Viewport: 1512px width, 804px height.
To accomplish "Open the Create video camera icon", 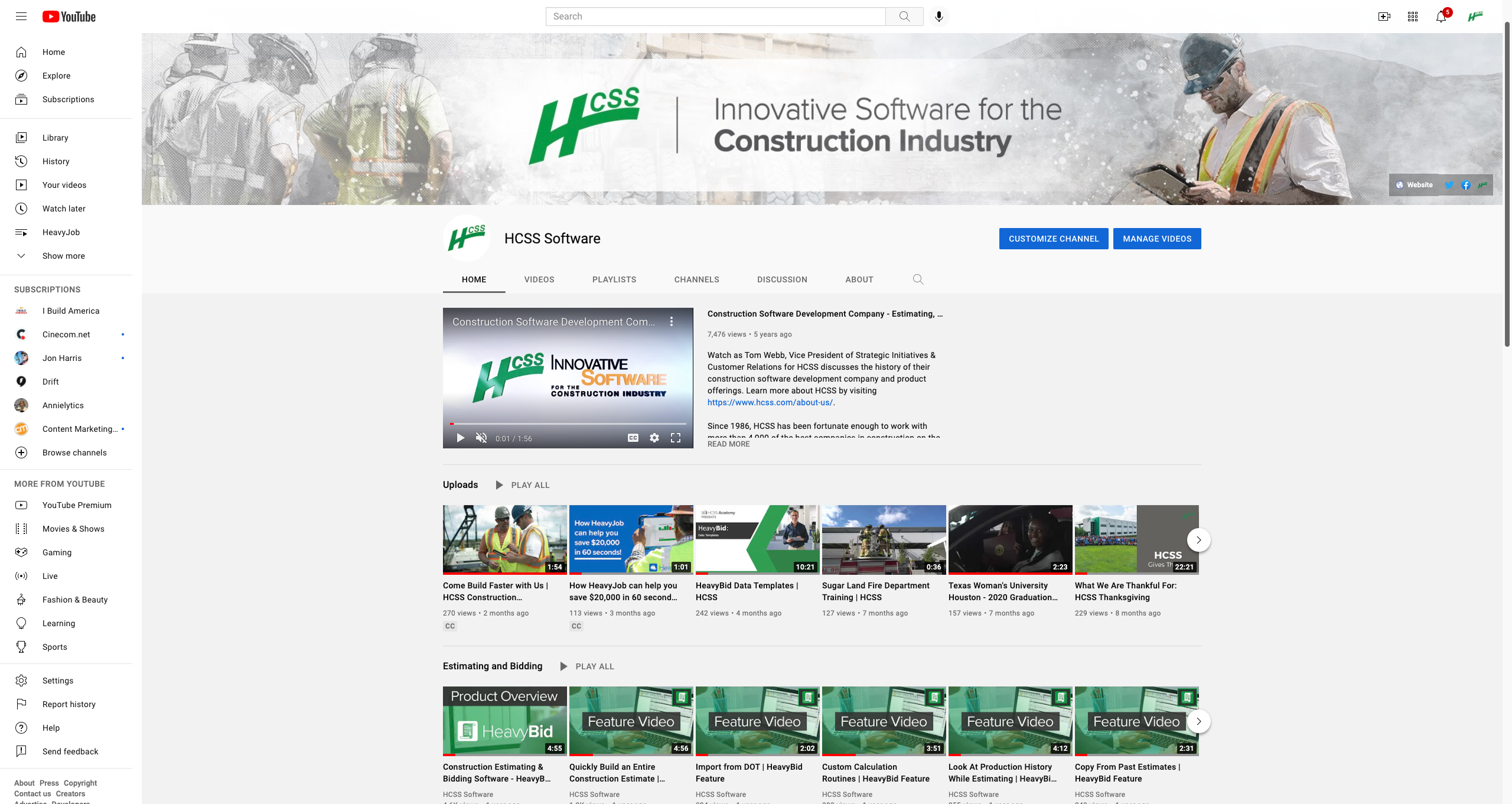I will [x=1384, y=17].
